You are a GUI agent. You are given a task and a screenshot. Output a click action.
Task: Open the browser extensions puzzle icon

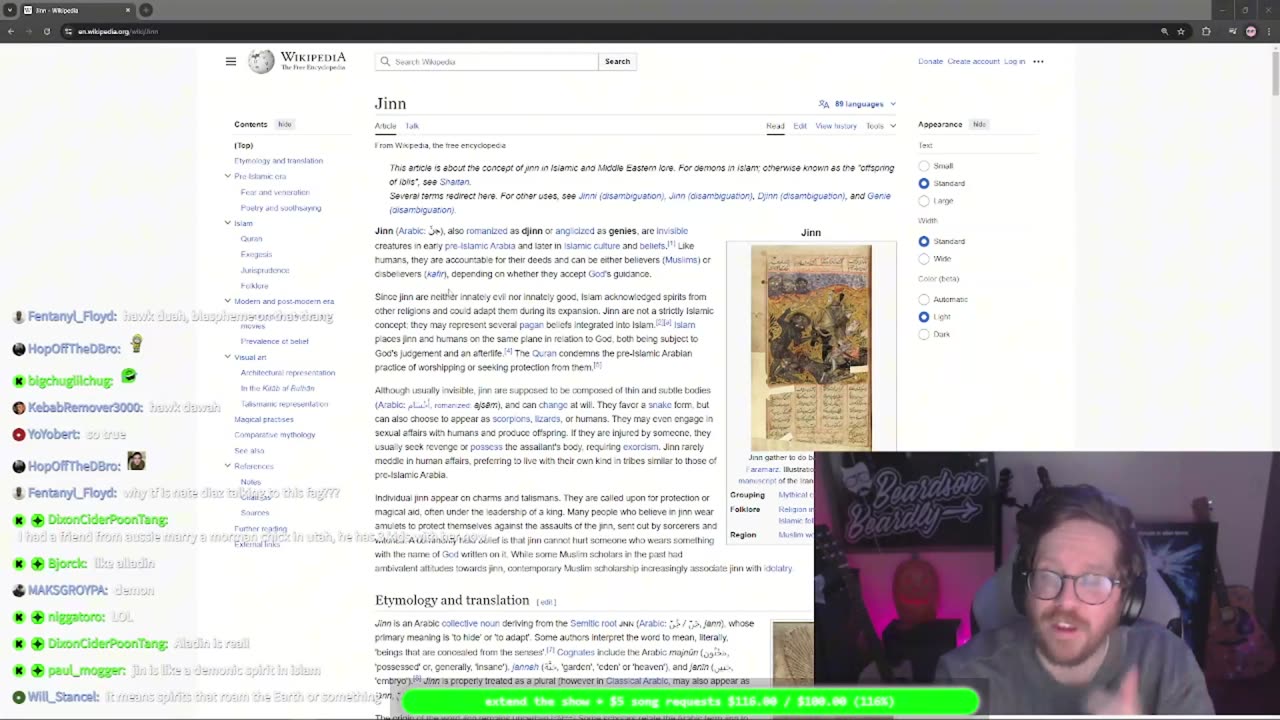1206,31
